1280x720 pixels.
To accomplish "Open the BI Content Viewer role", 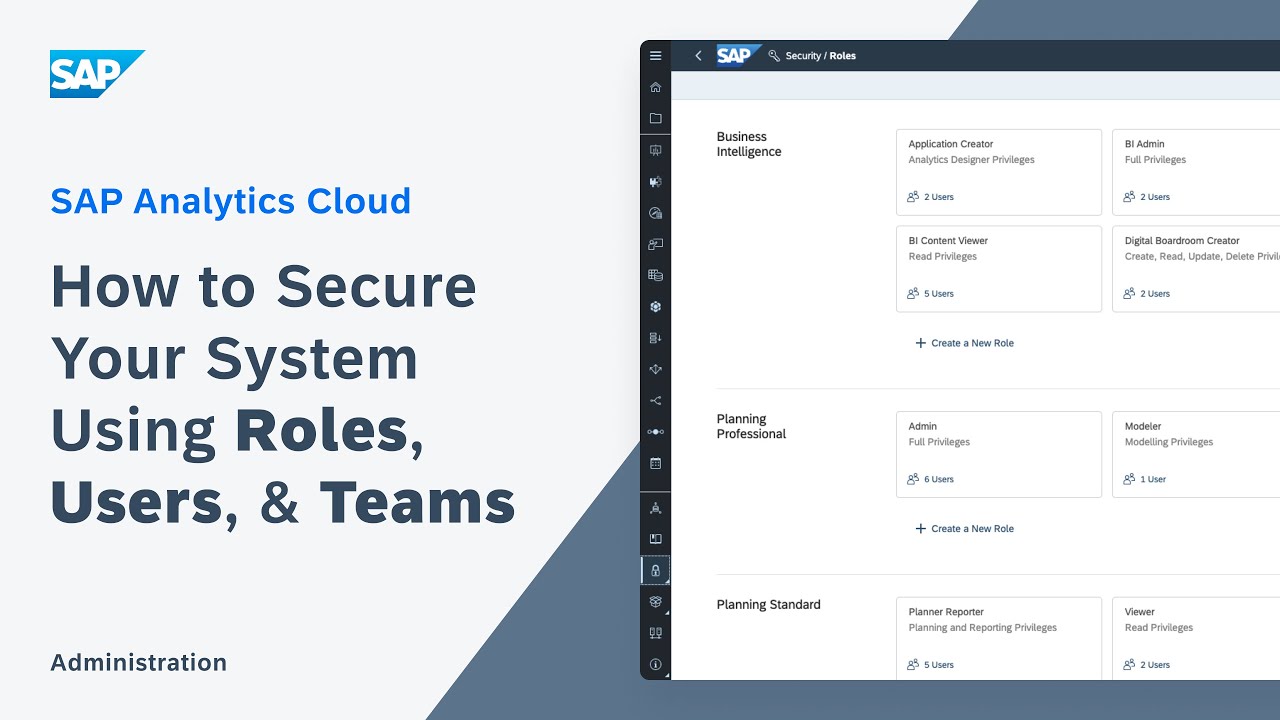I will click(x=998, y=269).
